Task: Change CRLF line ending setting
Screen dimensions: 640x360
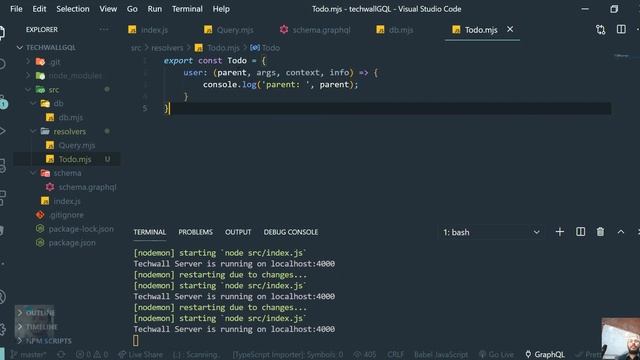Action: tap(395, 354)
